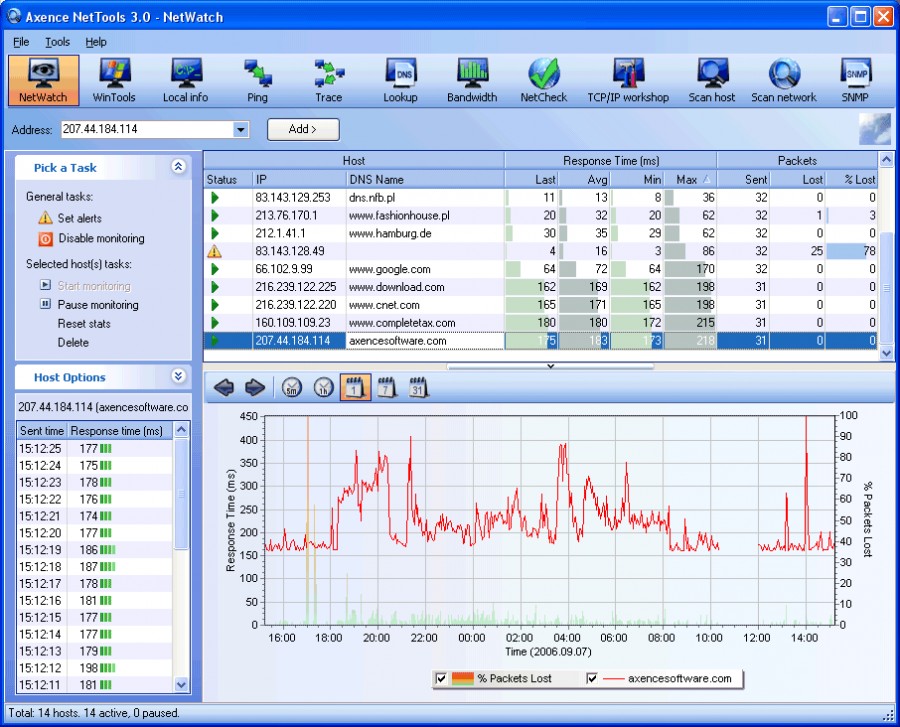
Task: Expand the Host Options panel
Action: point(179,377)
